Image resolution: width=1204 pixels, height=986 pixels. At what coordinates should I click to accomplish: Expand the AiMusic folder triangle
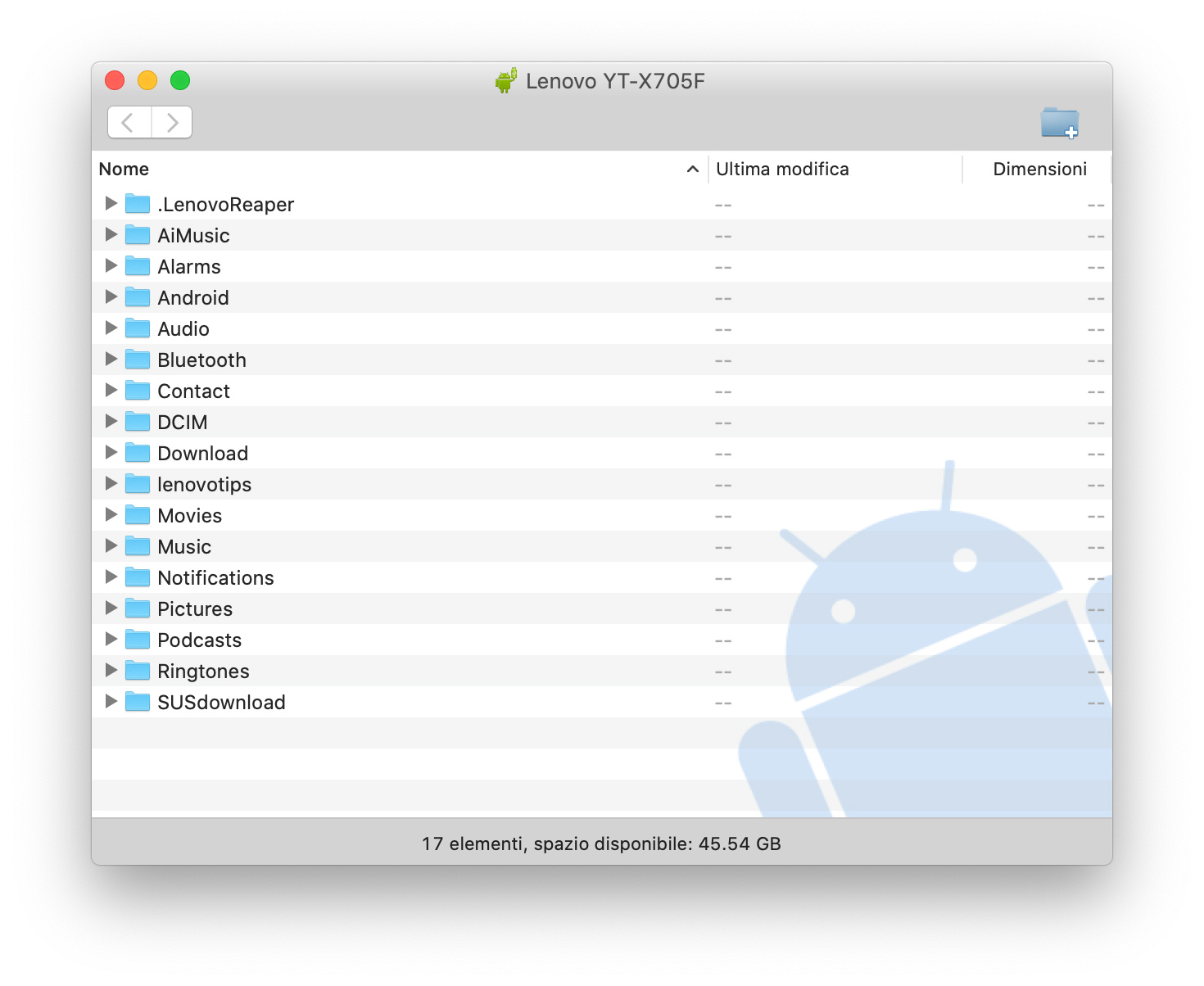tap(111, 234)
